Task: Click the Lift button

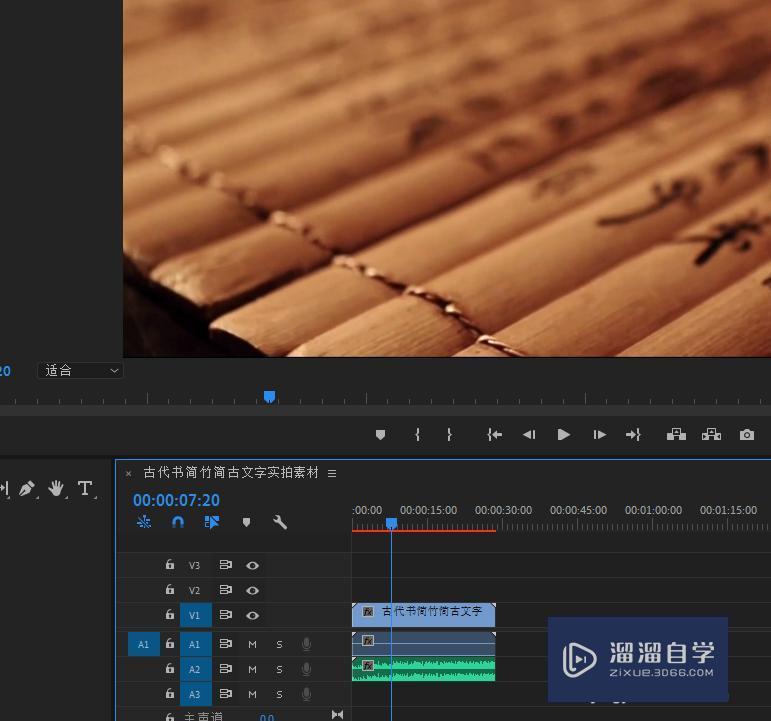Action: [x=676, y=435]
